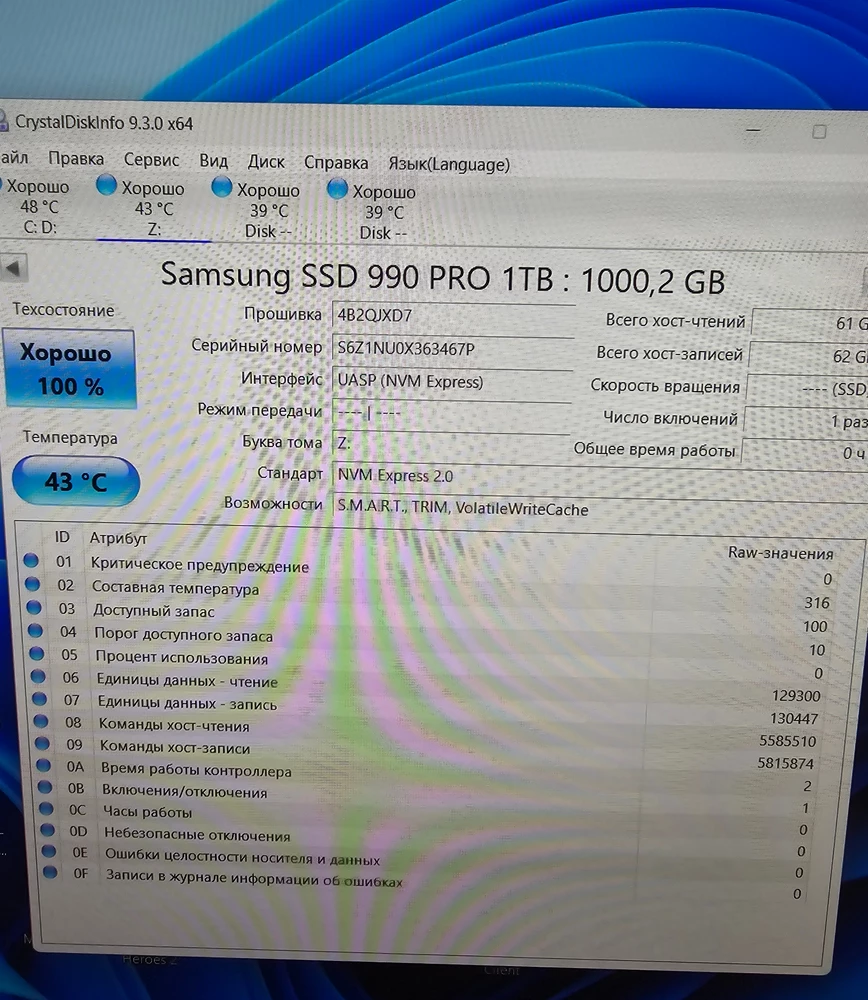Open the Диск menu
868x1000 pixels.
click(266, 162)
